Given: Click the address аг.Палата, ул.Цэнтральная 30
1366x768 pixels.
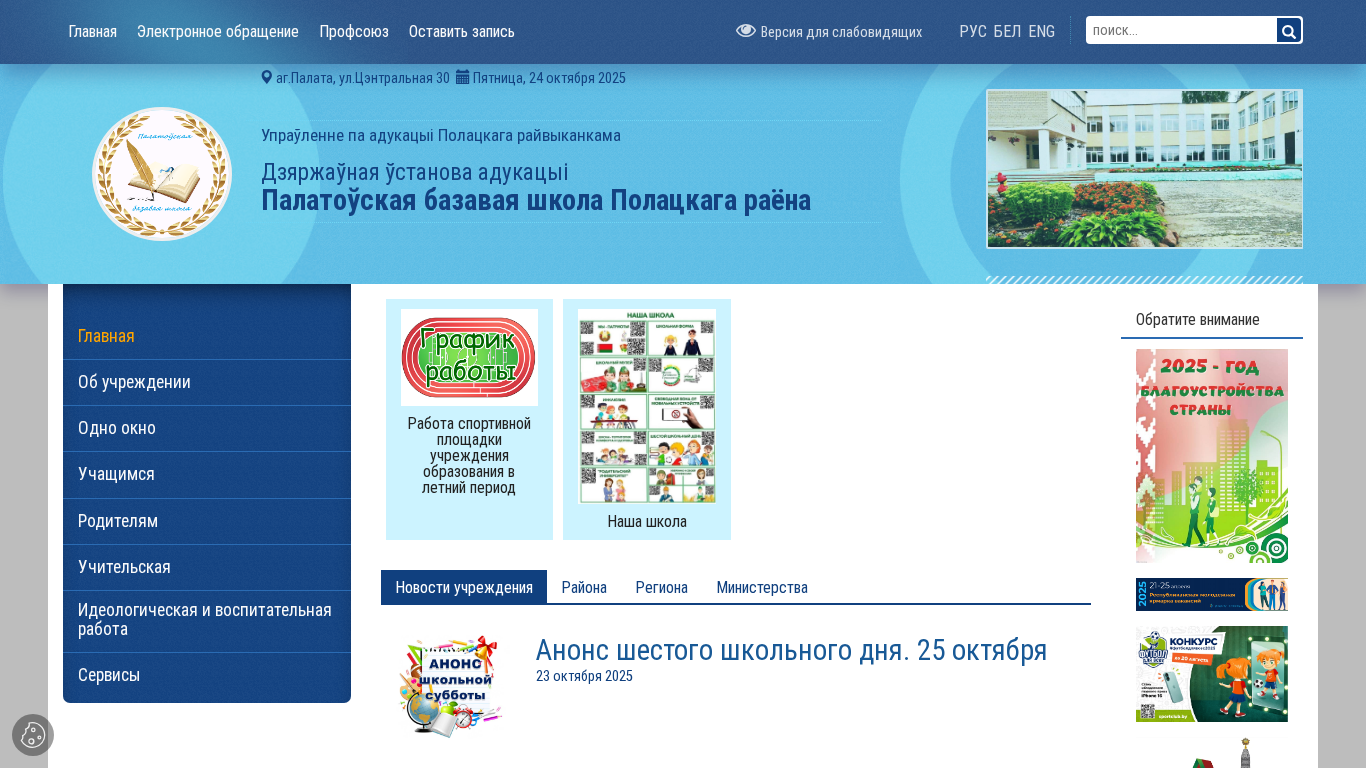Looking at the screenshot, I should click(363, 78).
